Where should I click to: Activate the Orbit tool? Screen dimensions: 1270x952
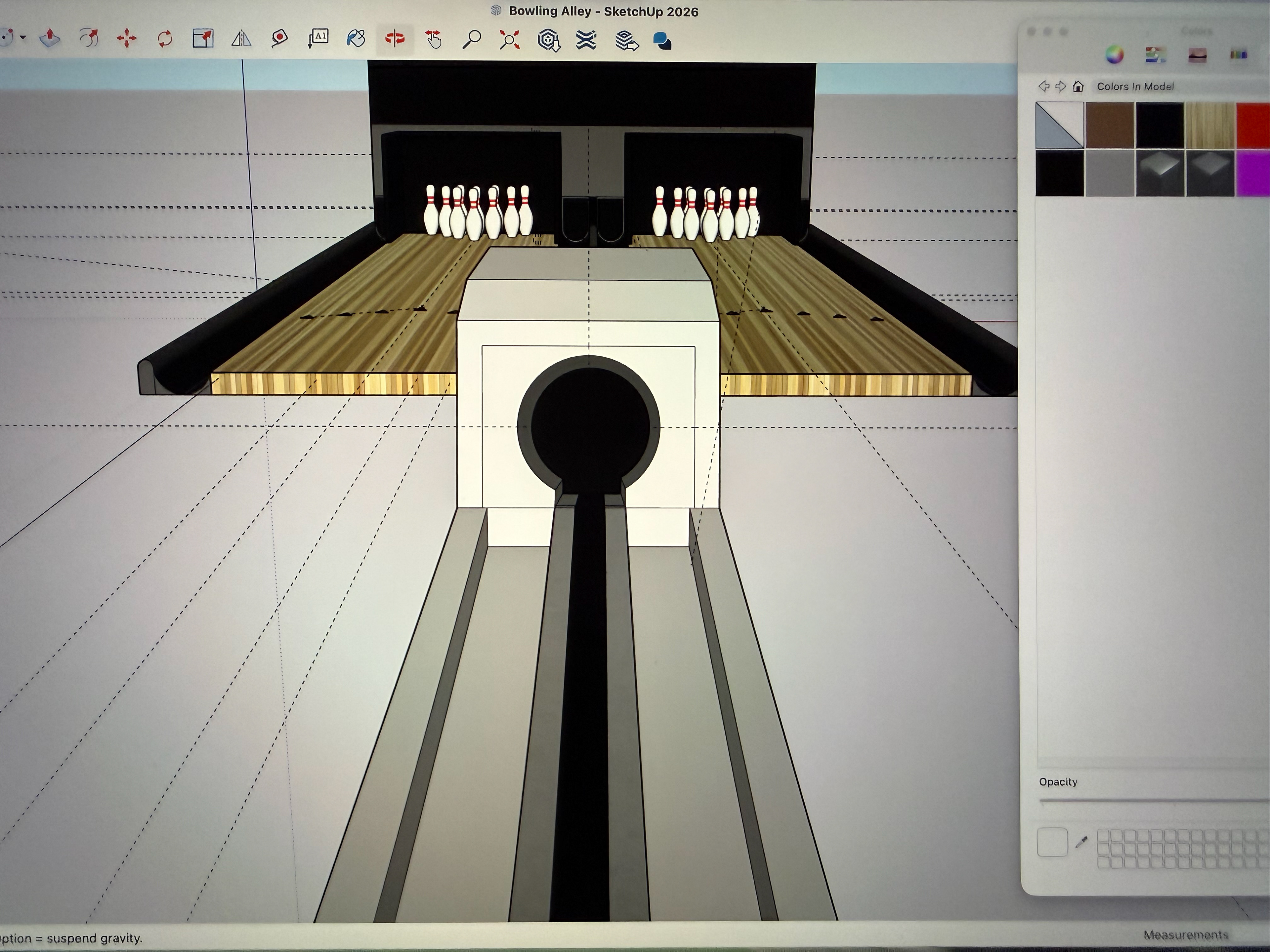click(395, 39)
